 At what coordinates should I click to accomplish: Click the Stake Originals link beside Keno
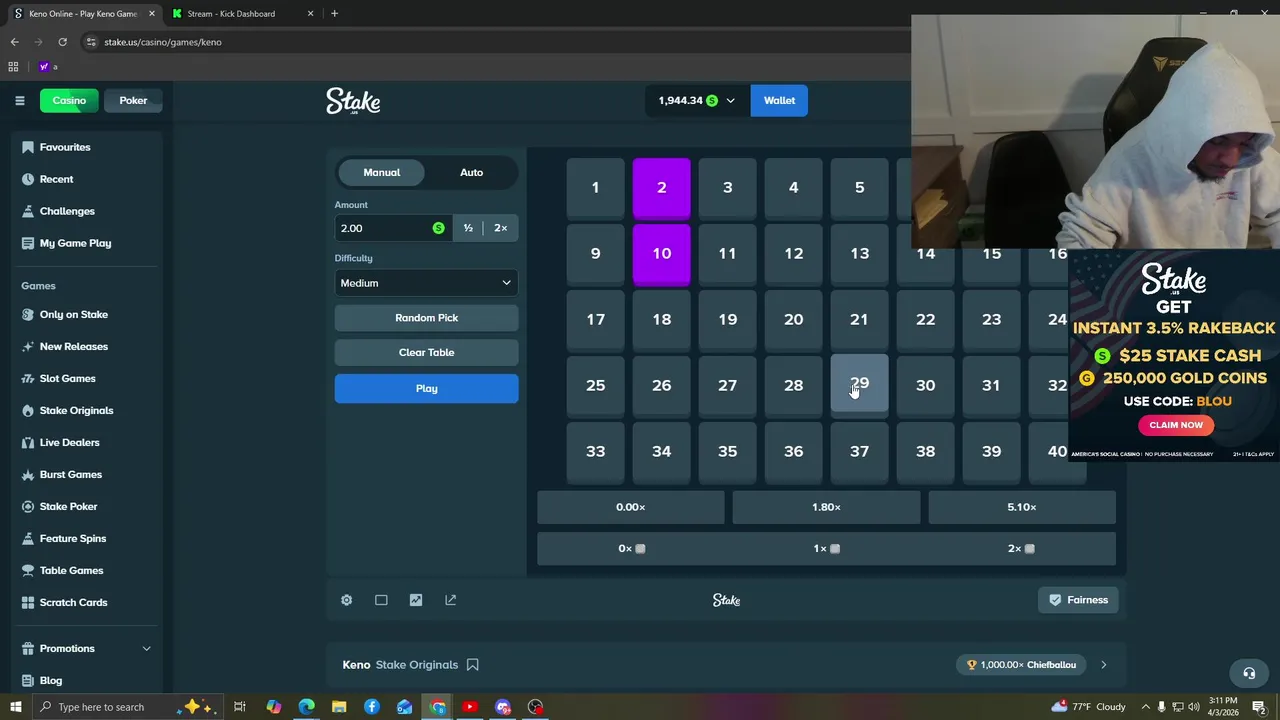click(x=416, y=665)
